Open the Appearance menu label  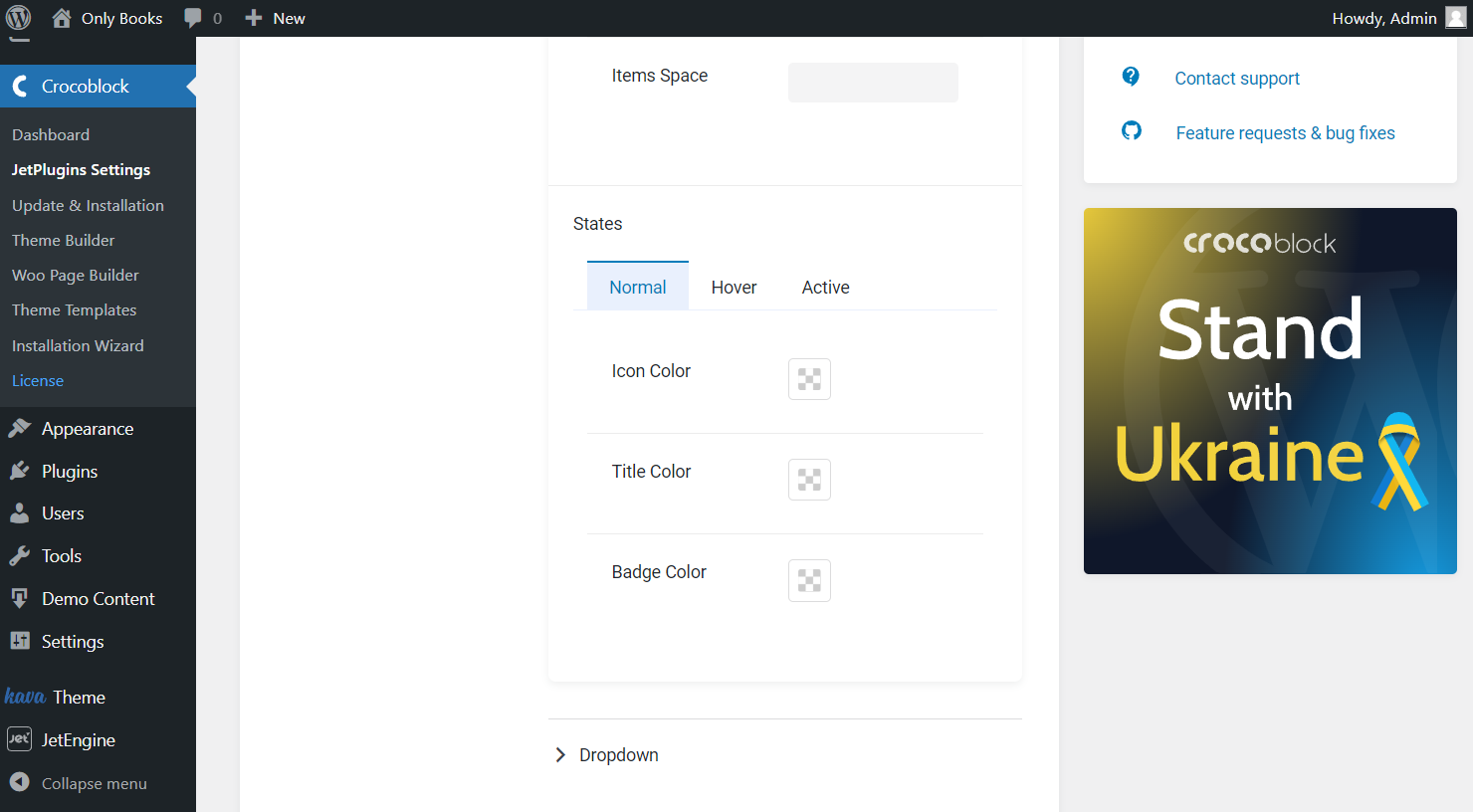pos(88,429)
